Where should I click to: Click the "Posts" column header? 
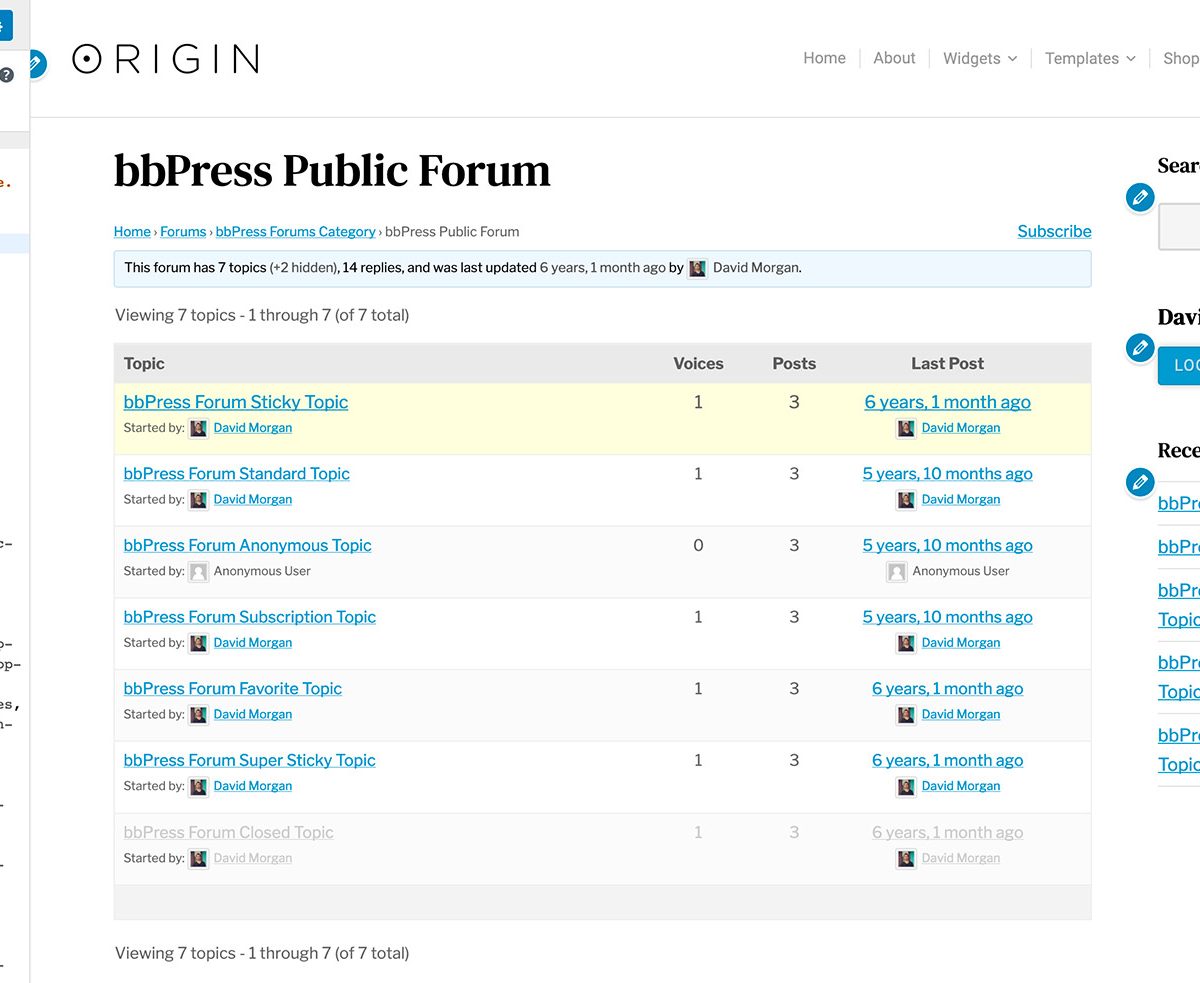point(794,364)
